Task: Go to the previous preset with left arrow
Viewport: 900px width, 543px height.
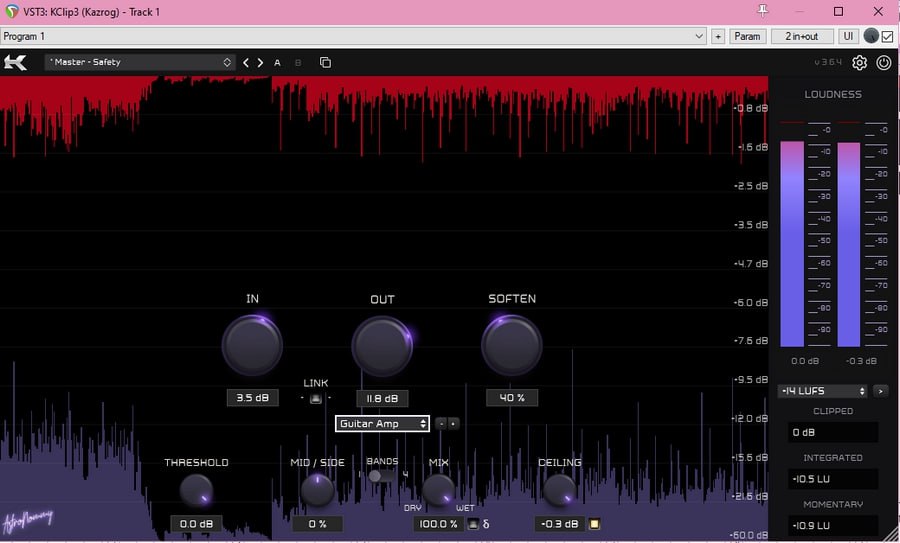Action: (246, 63)
